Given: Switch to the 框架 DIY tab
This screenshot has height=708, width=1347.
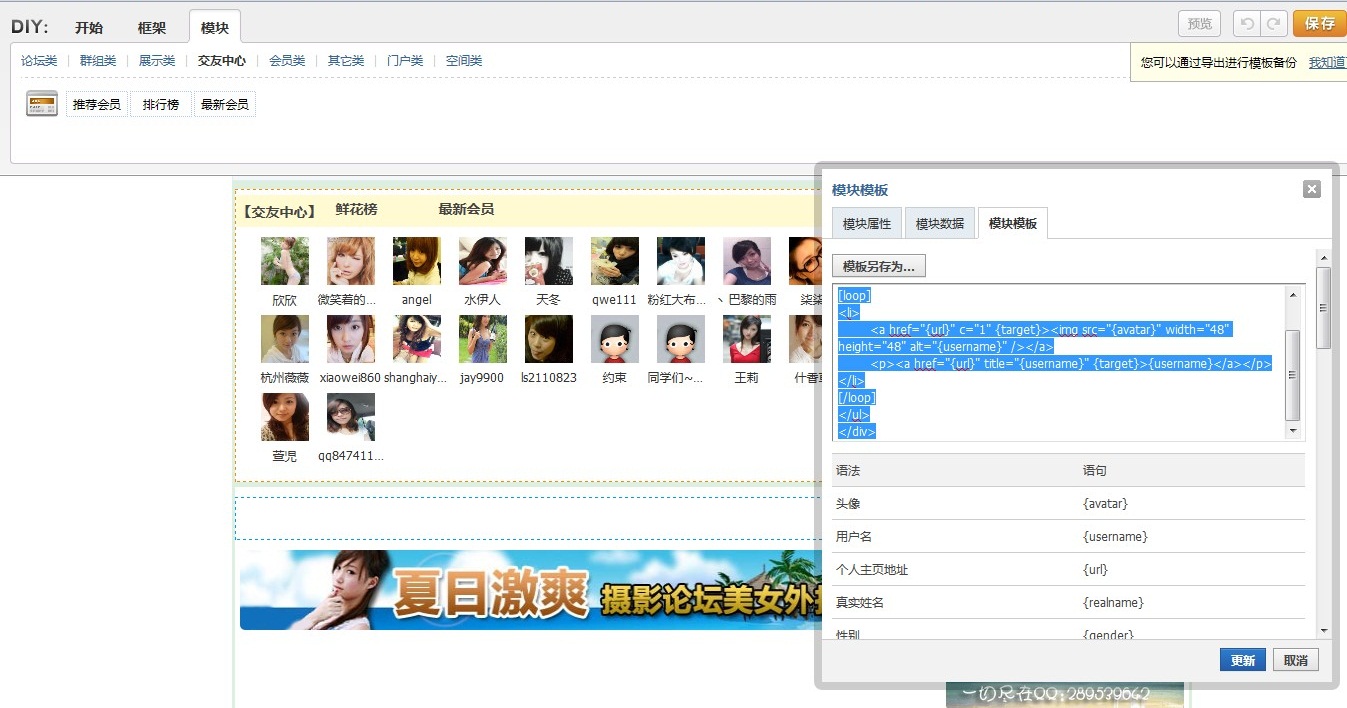Looking at the screenshot, I should click(152, 27).
